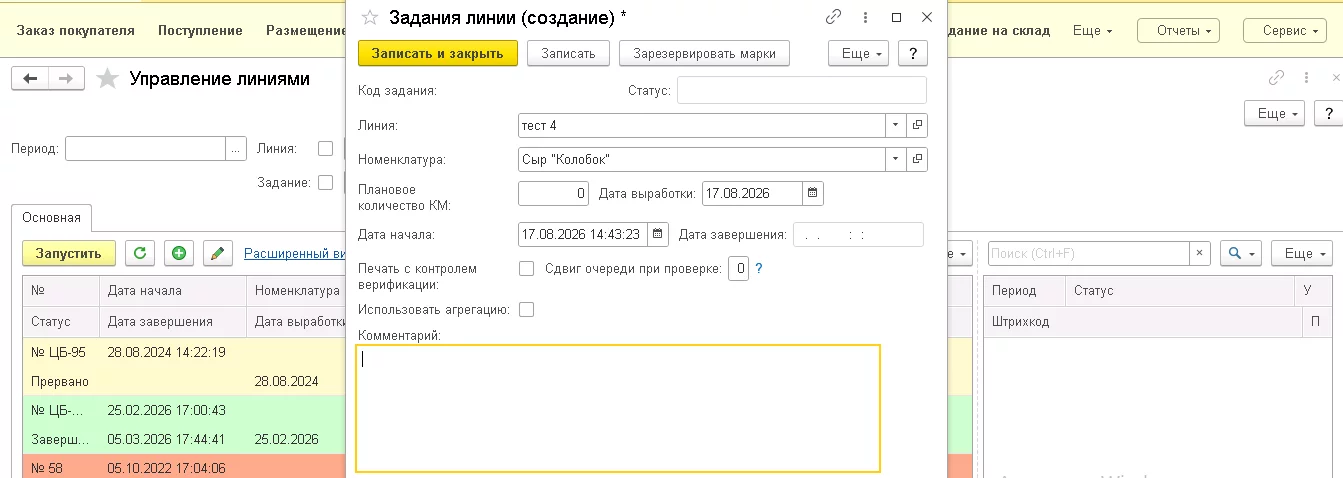Screen dimensions: 1343x478
Task: Open Поступление section
Action: [200, 30]
